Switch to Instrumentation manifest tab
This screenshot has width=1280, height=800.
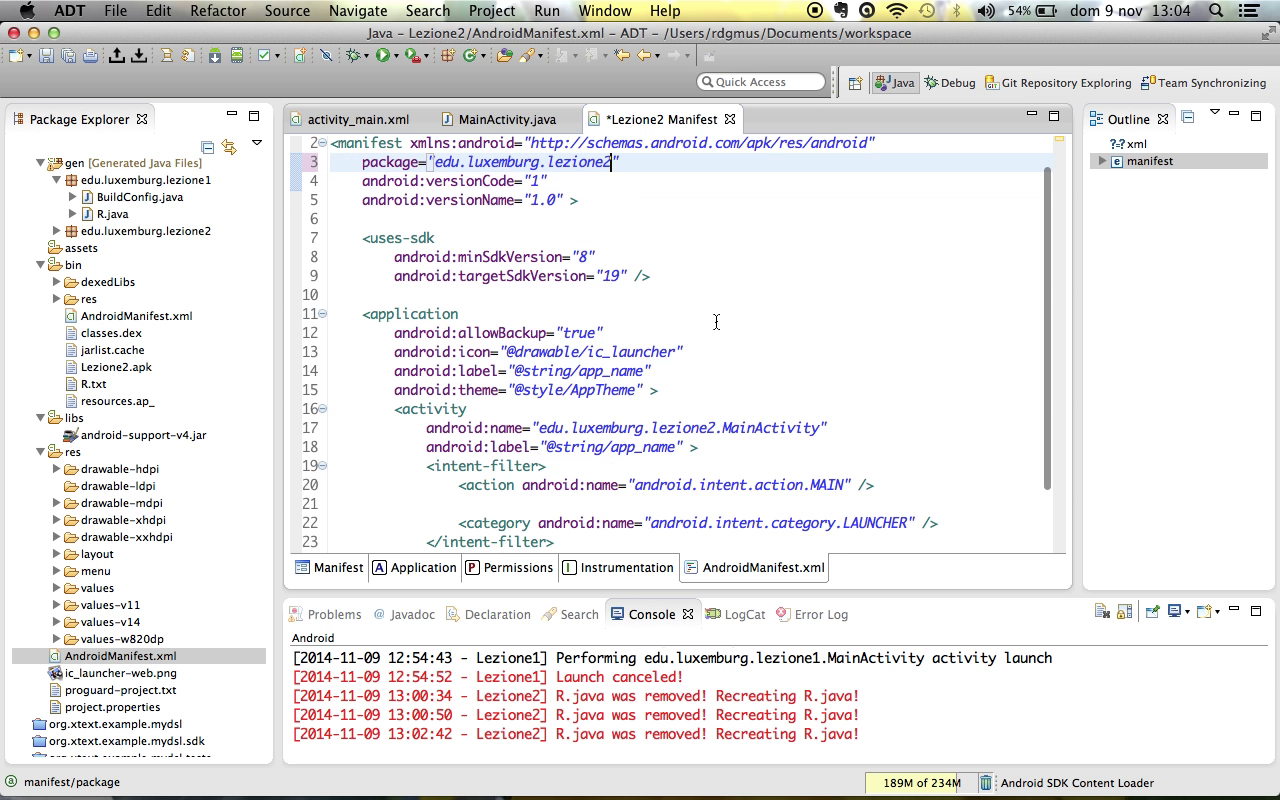click(x=618, y=568)
